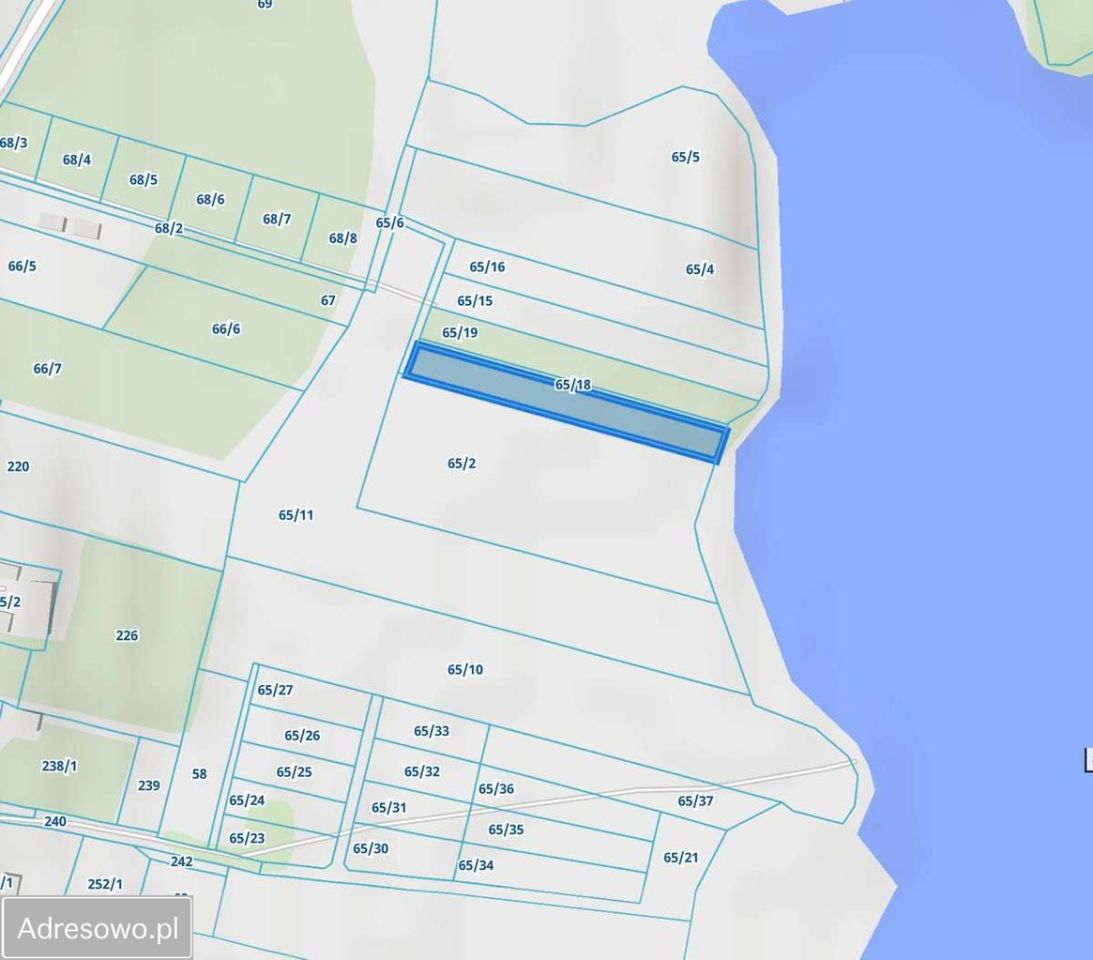
Task: Click parcel label 68/3
Action: pos(14,143)
